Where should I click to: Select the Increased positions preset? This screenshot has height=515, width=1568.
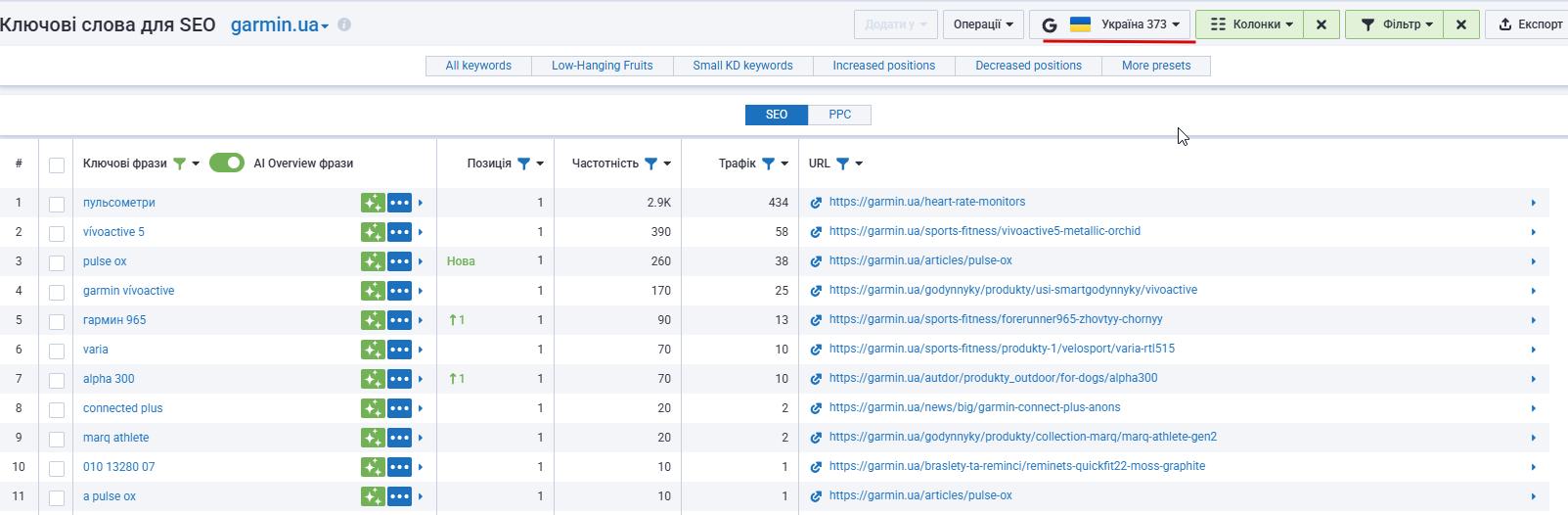pyautogui.click(x=884, y=66)
